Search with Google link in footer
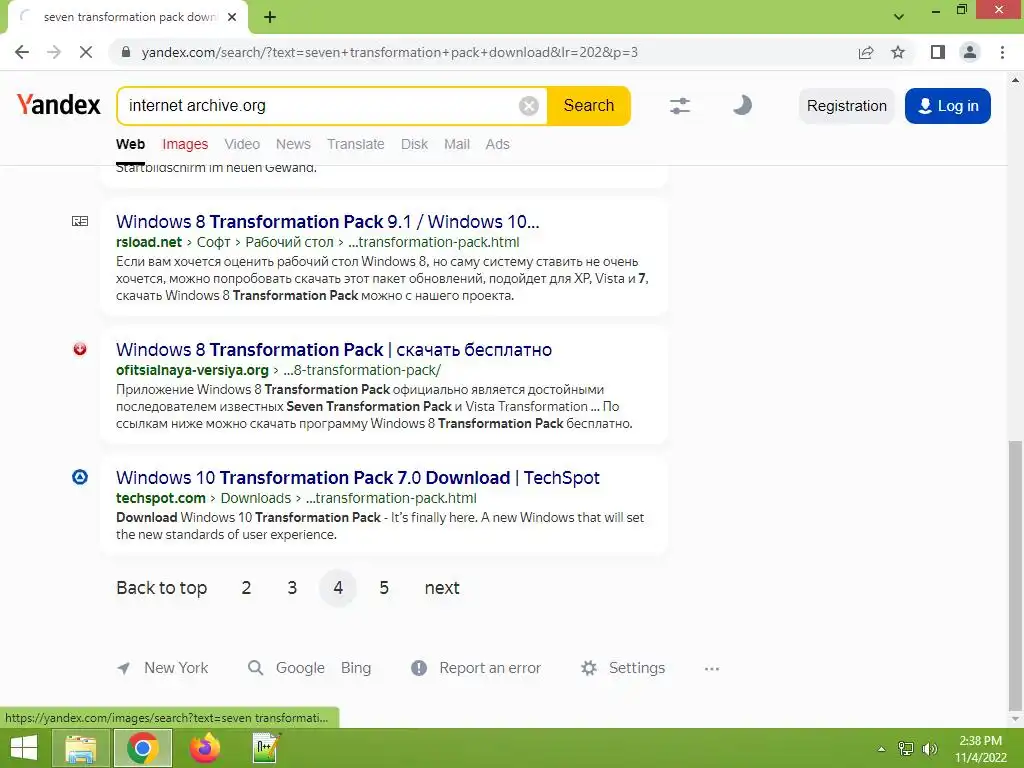The height and width of the screenshot is (768, 1024). (x=300, y=668)
